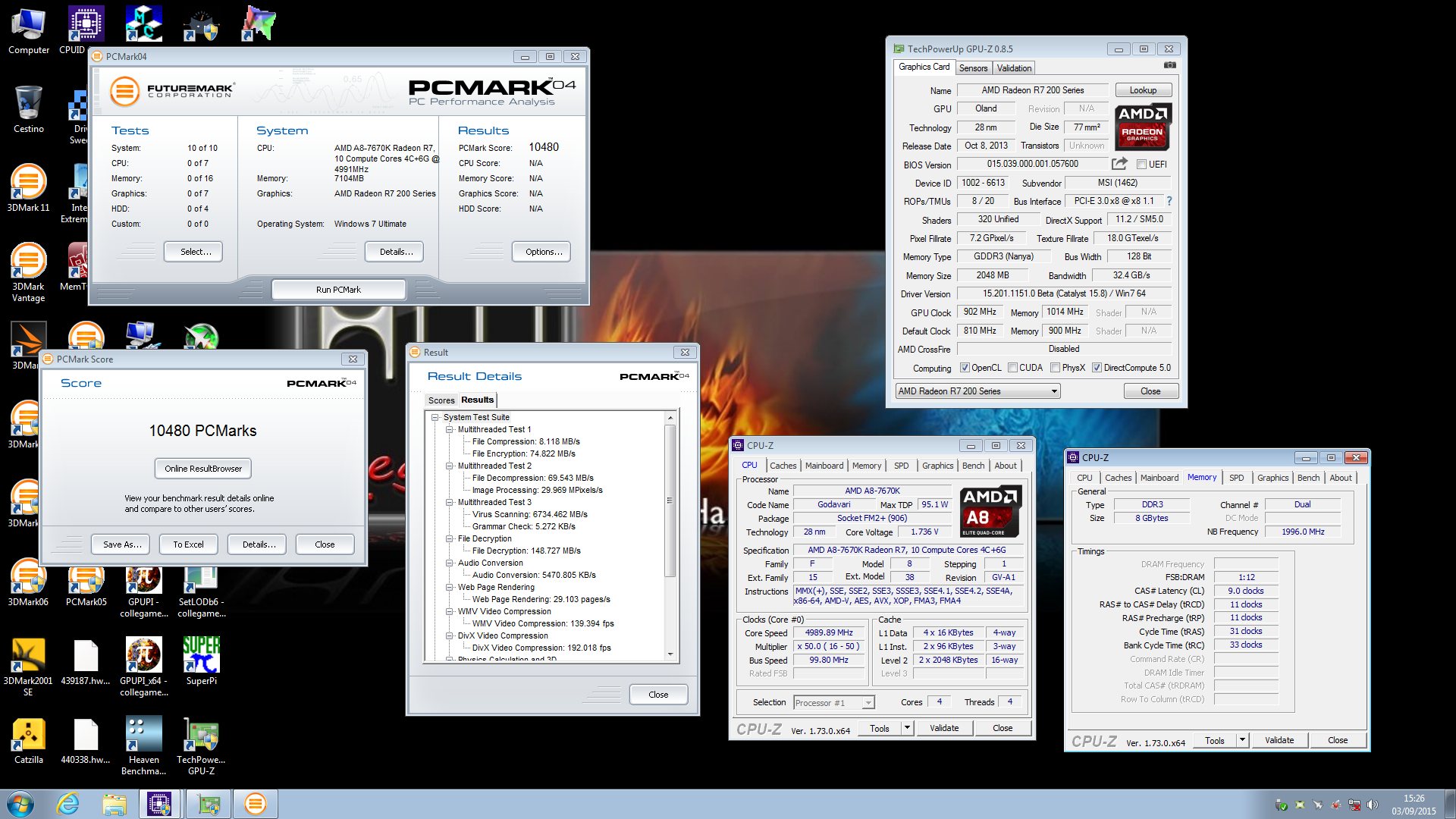Launch 3DMark06 desktop shortcut

click(29, 583)
